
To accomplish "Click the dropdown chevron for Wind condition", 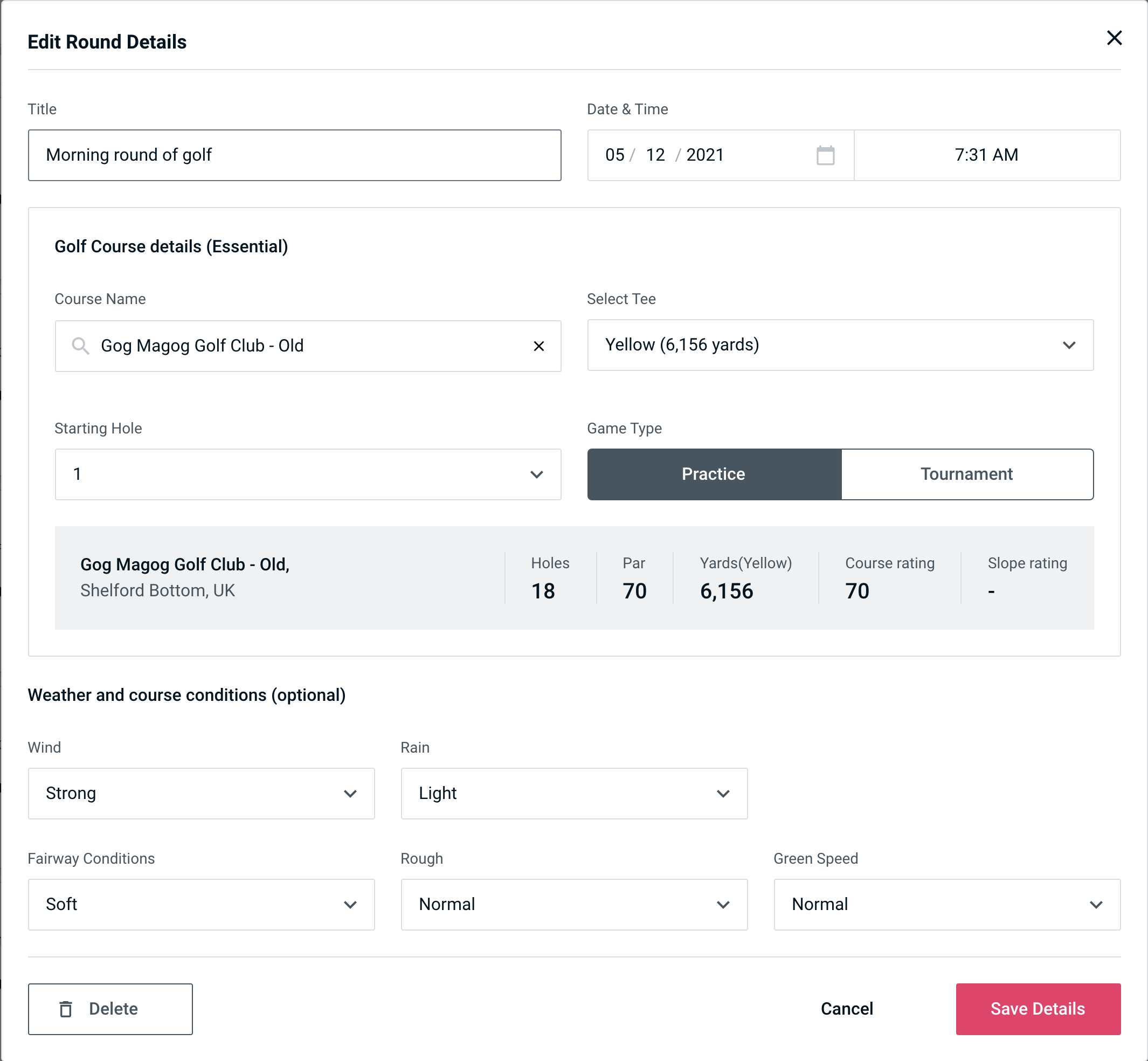I will pos(352,793).
